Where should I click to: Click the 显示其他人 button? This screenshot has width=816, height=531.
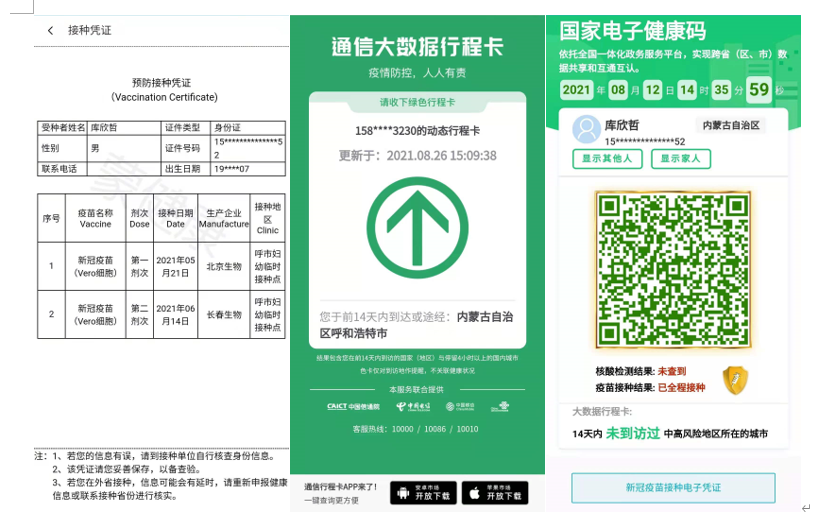click(607, 159)
